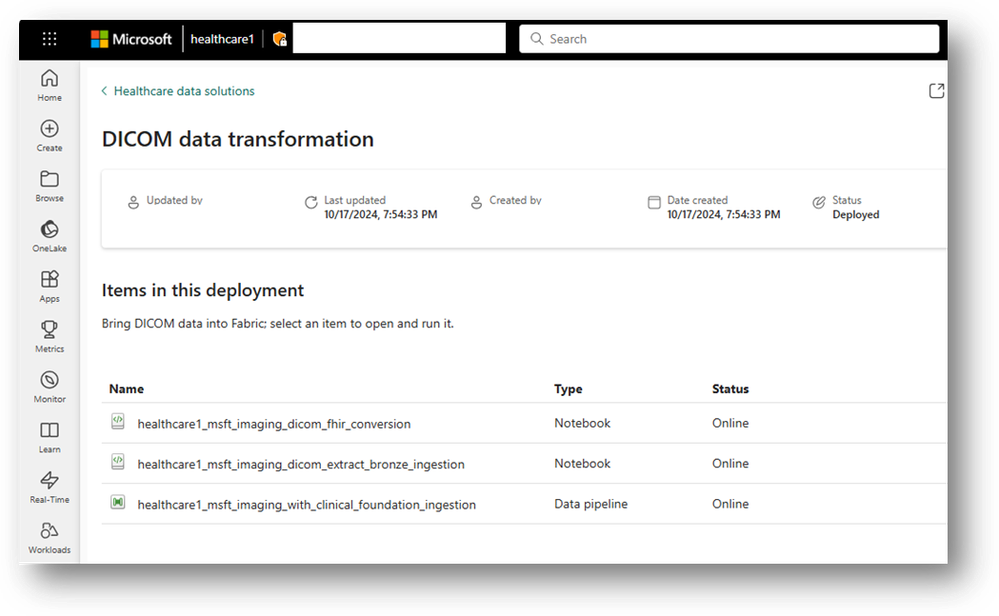
Task: Click Online status in extract_bronze_ingestion row
Action: pyautogui.click(x=730, y=463)
